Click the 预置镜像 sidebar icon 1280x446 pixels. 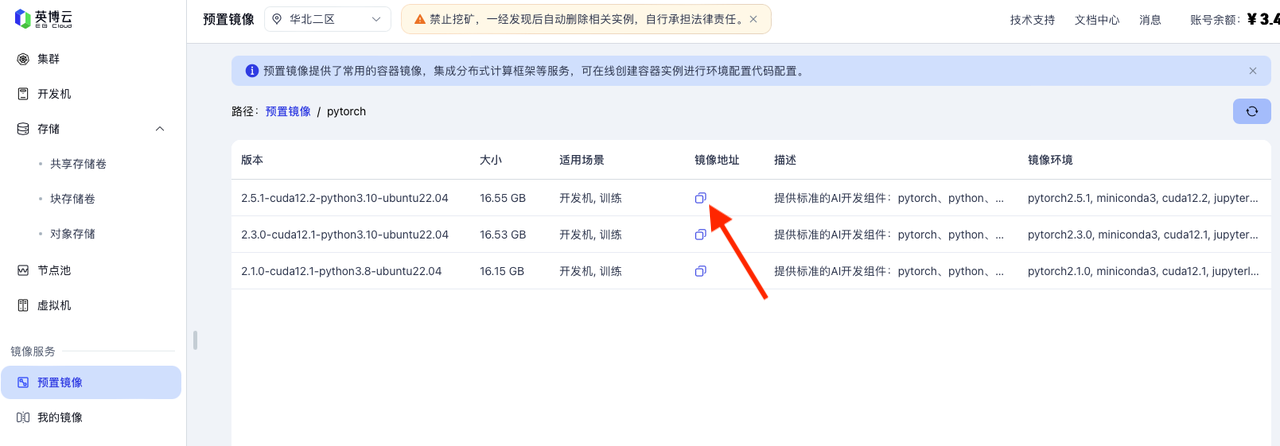click(23, 382)
